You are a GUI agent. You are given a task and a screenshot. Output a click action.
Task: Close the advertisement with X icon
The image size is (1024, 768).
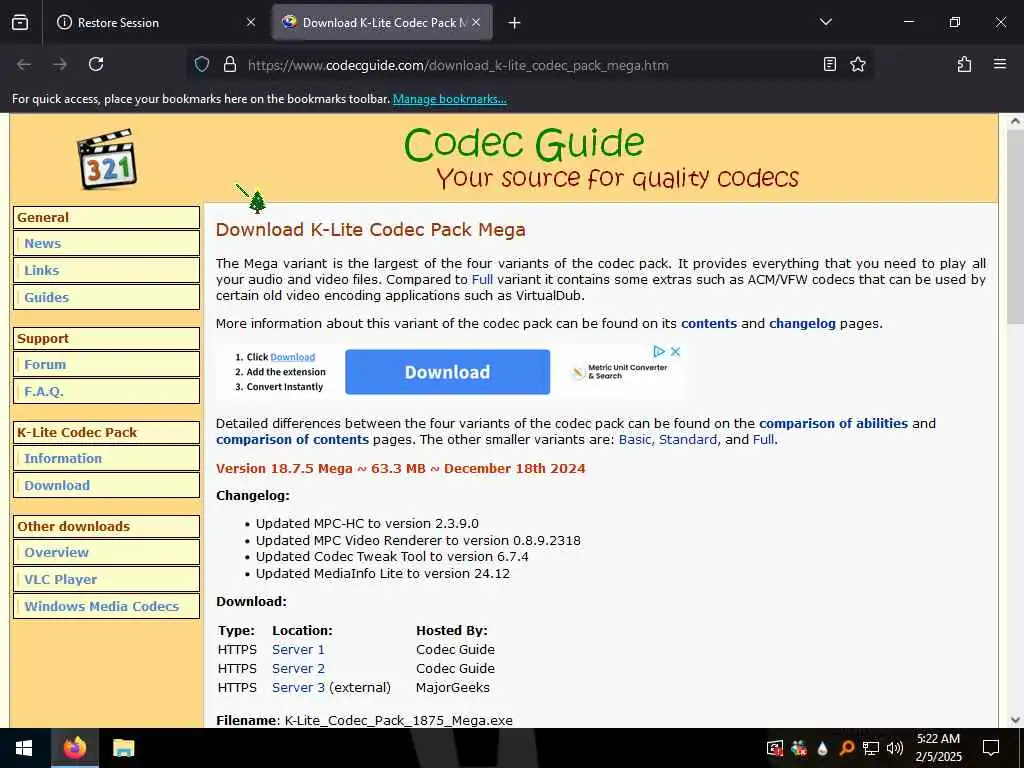(676, 351)
